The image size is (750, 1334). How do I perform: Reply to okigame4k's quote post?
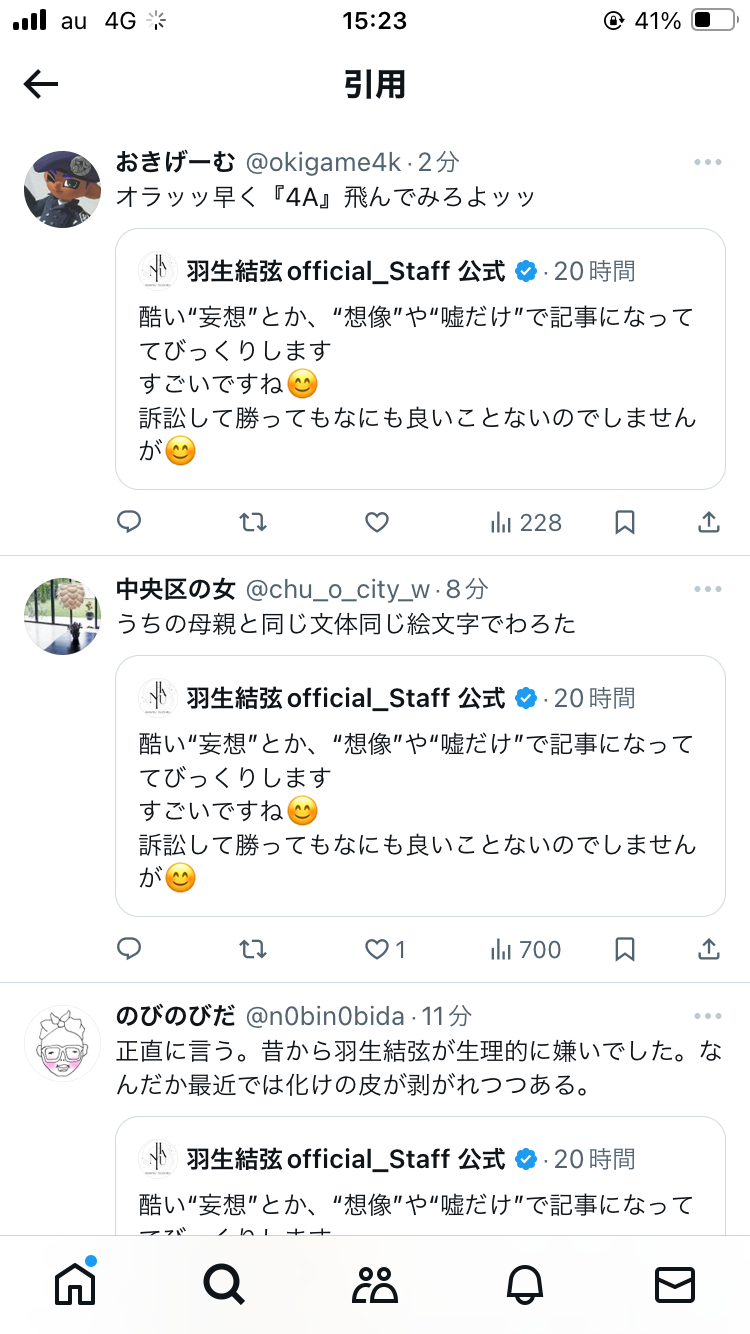[129, 521]
